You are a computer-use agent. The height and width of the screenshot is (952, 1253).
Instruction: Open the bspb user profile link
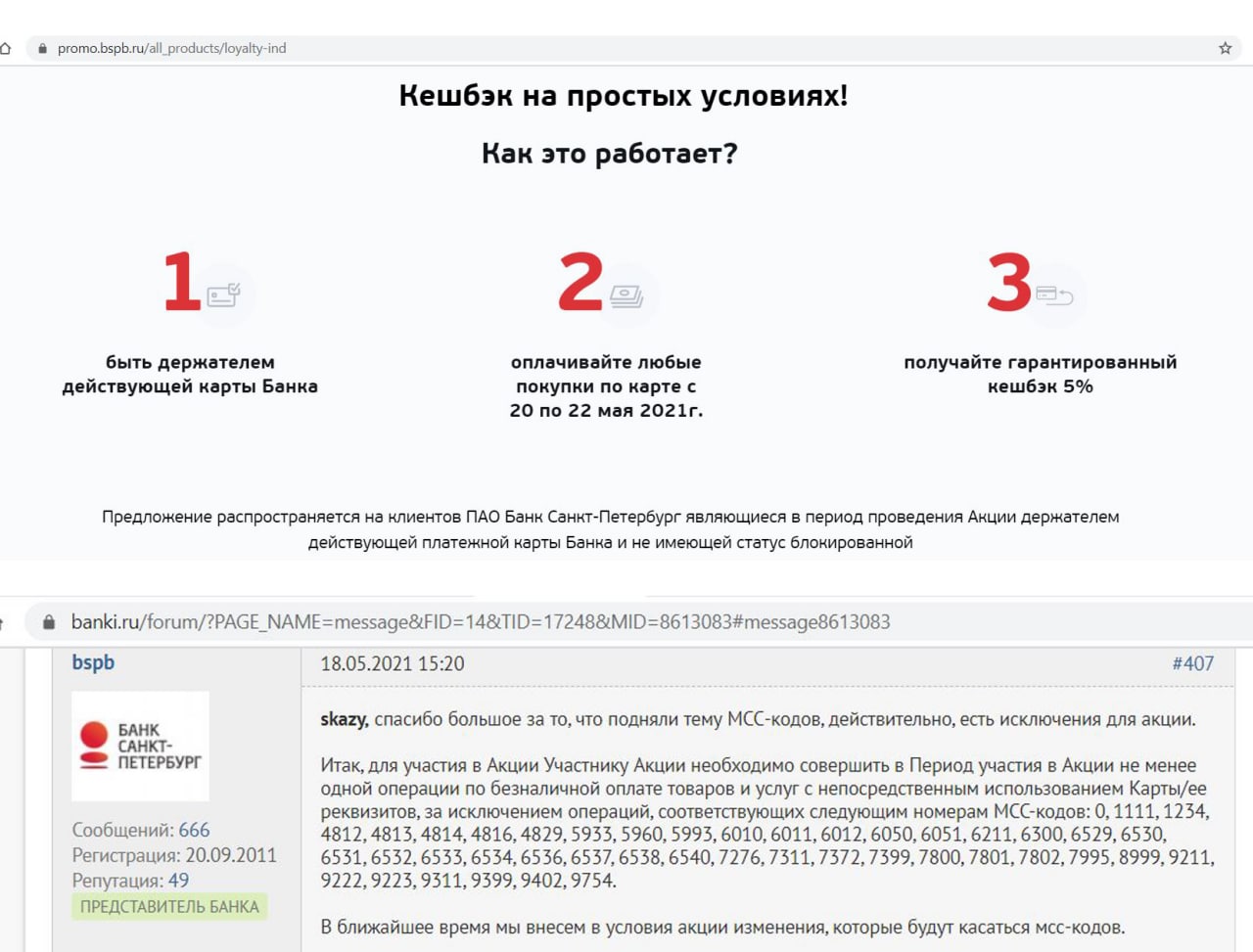pos(93,662)
